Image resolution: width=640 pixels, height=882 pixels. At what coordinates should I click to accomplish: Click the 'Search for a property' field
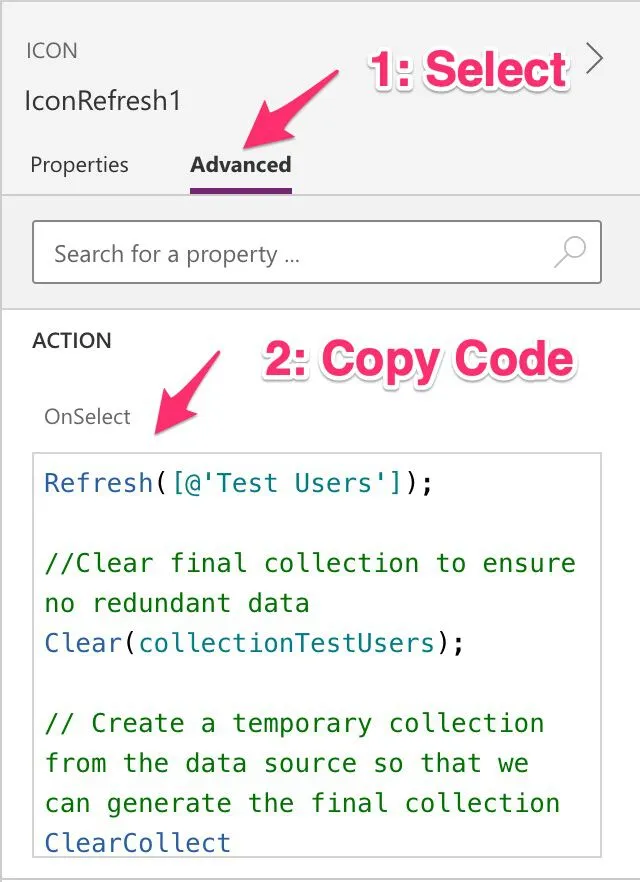[x=290, y=254]
